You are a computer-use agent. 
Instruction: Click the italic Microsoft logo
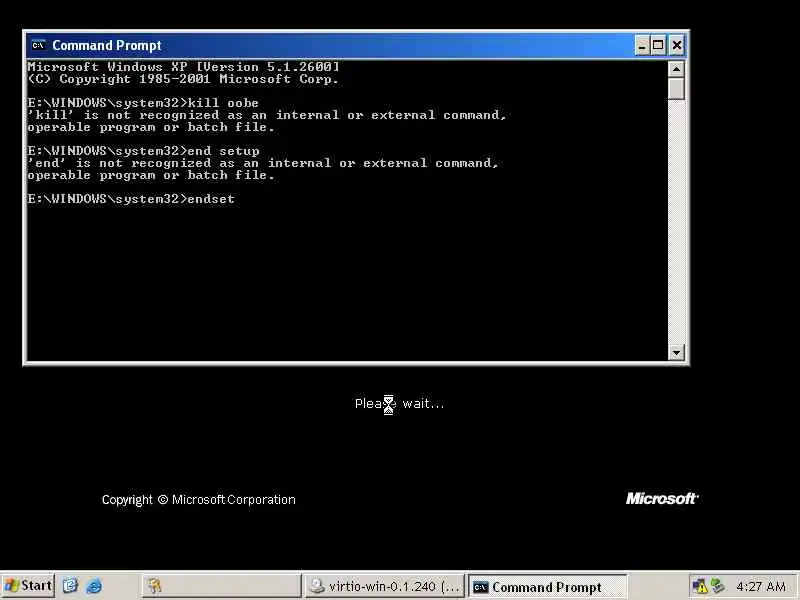(x=662, y=498)
